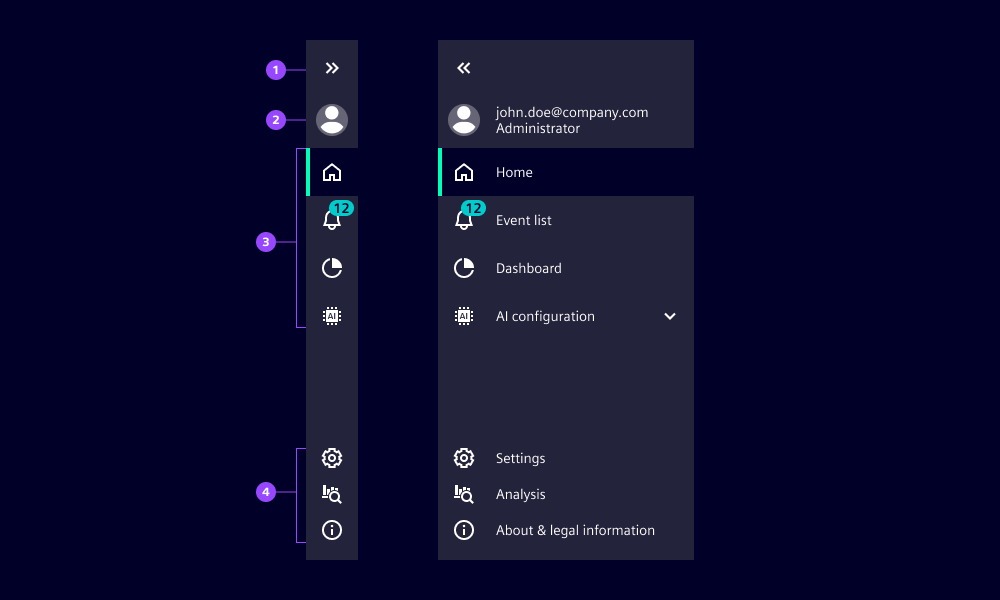The height and width of the screenshot is (600, 1000).
Task: Select the Settings gear icon
Action: [332, 458]
